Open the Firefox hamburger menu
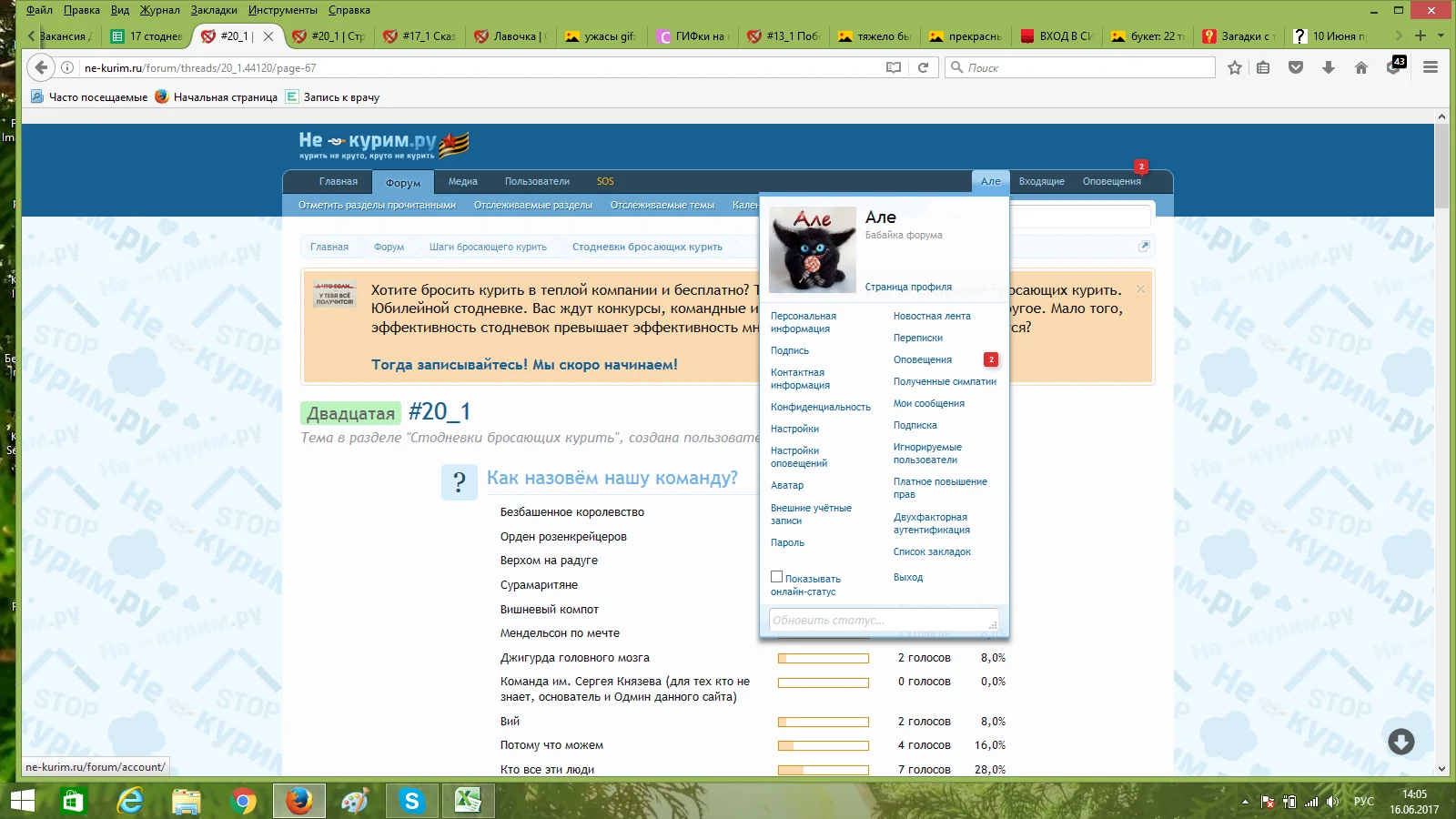 coord(1431,67)
